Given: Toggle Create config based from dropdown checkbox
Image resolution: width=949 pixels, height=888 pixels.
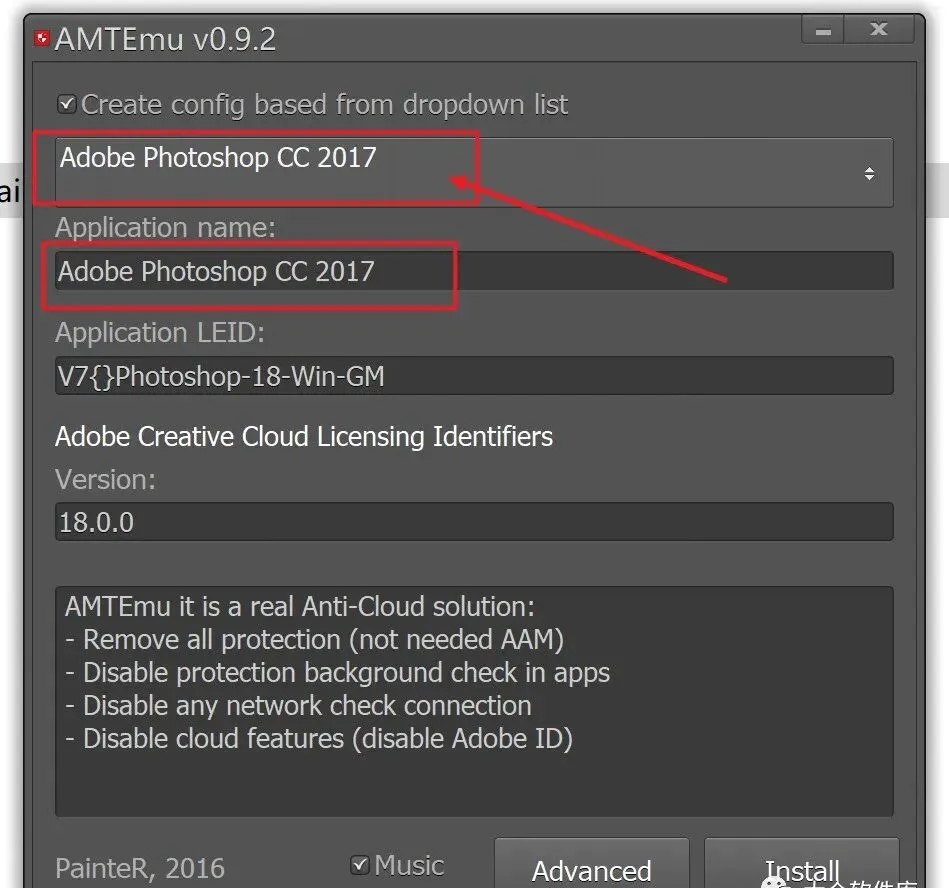Looking at the screenshot, I should (x=67, y=104).
